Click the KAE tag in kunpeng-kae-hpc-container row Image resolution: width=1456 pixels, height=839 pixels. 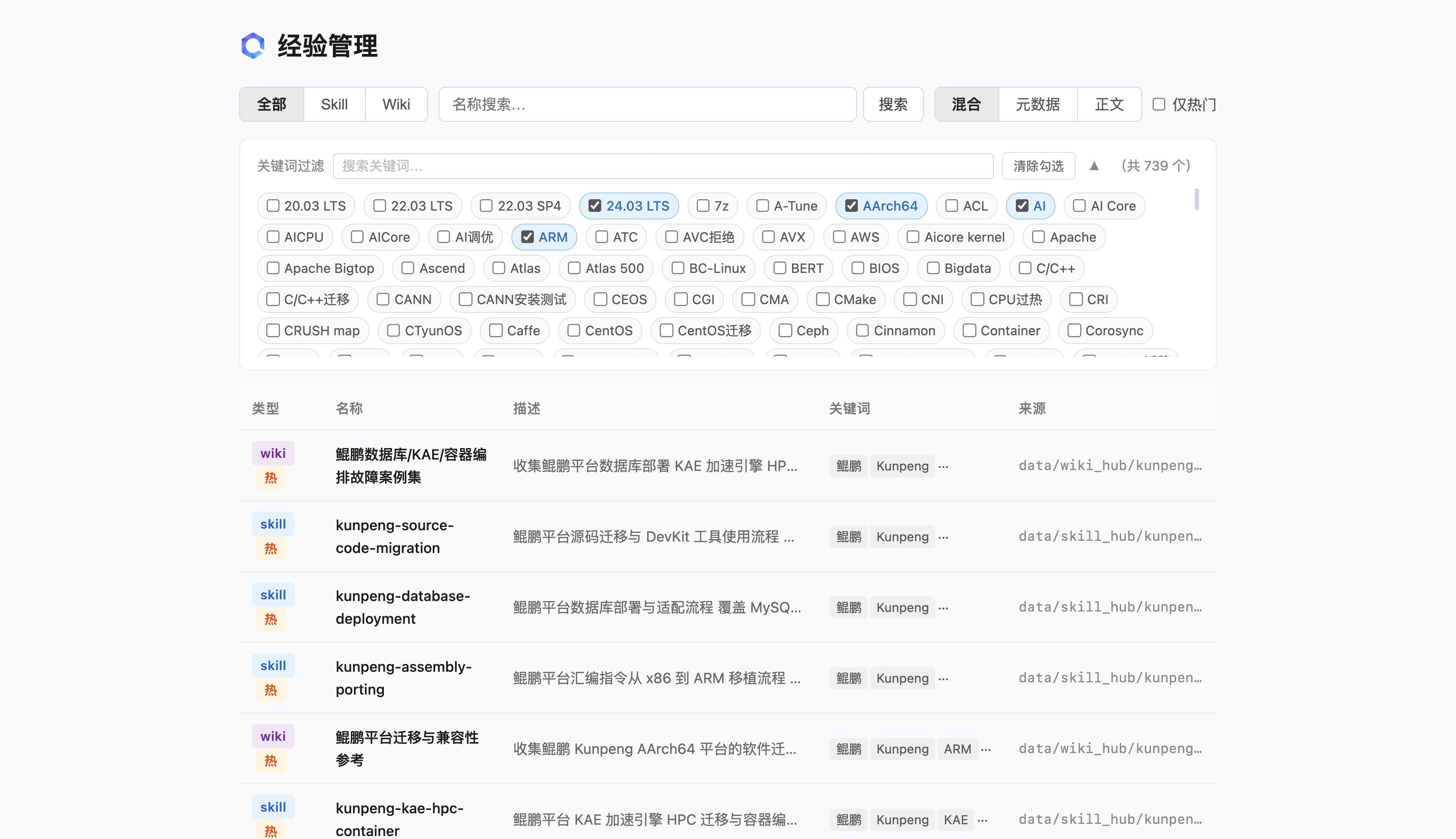(955, 819)
